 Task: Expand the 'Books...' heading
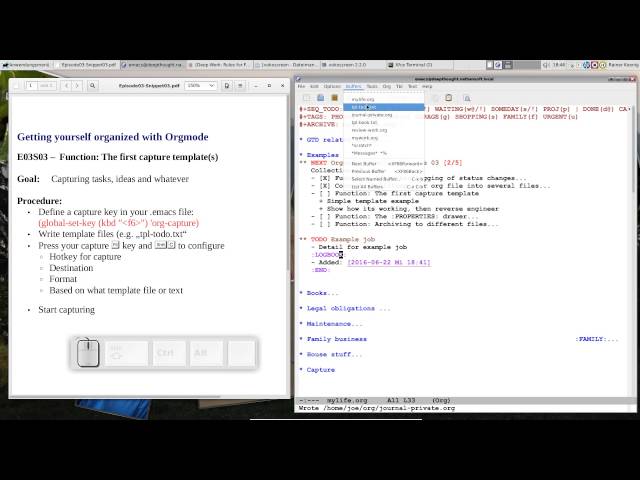point(322,293)
